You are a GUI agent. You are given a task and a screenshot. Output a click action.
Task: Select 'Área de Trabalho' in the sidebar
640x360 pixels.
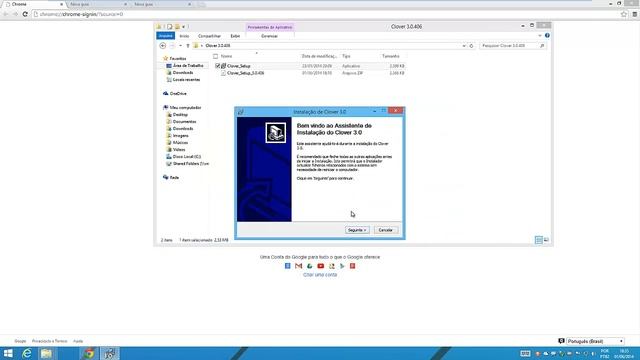188,66
